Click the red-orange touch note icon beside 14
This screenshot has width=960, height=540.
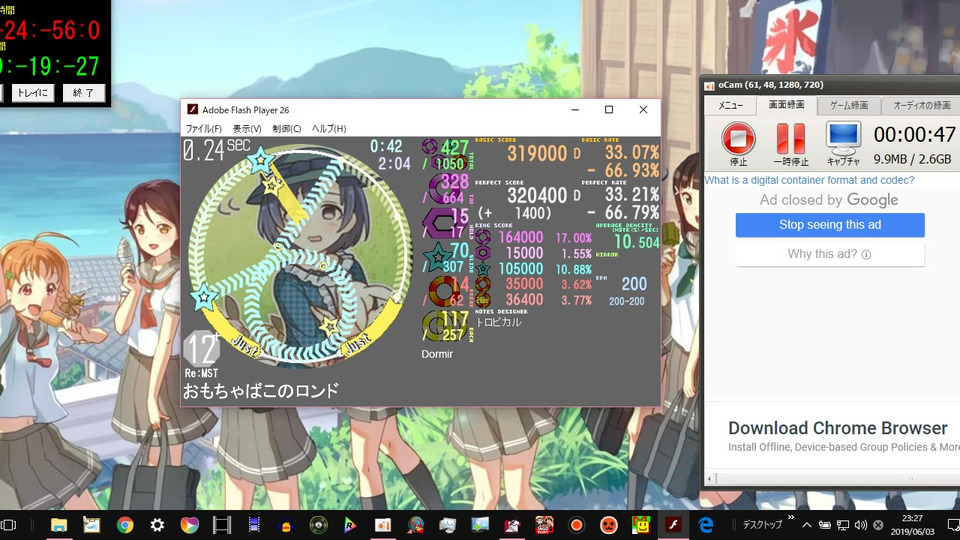click(443, 291)
